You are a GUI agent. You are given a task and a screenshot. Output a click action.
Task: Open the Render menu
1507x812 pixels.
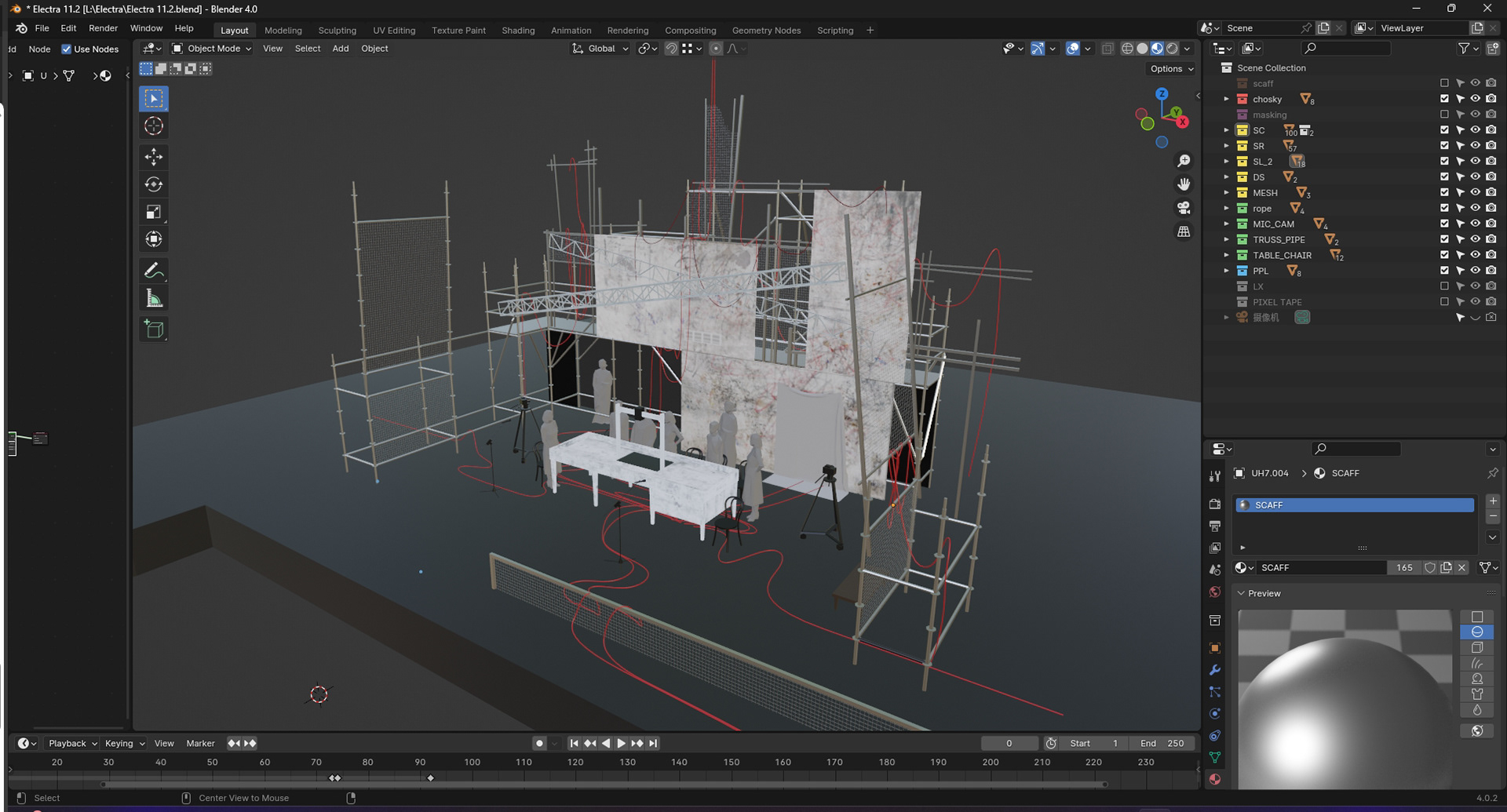coord(103,28)
